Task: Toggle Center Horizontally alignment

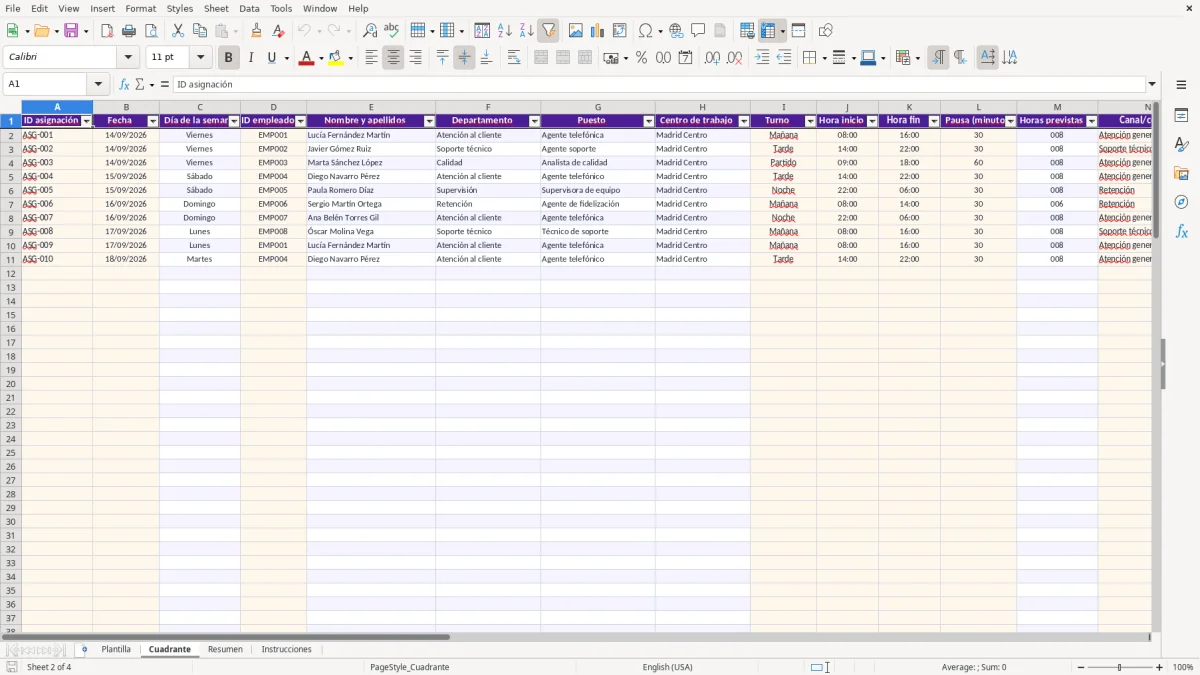Action: [x=393, y=58]
